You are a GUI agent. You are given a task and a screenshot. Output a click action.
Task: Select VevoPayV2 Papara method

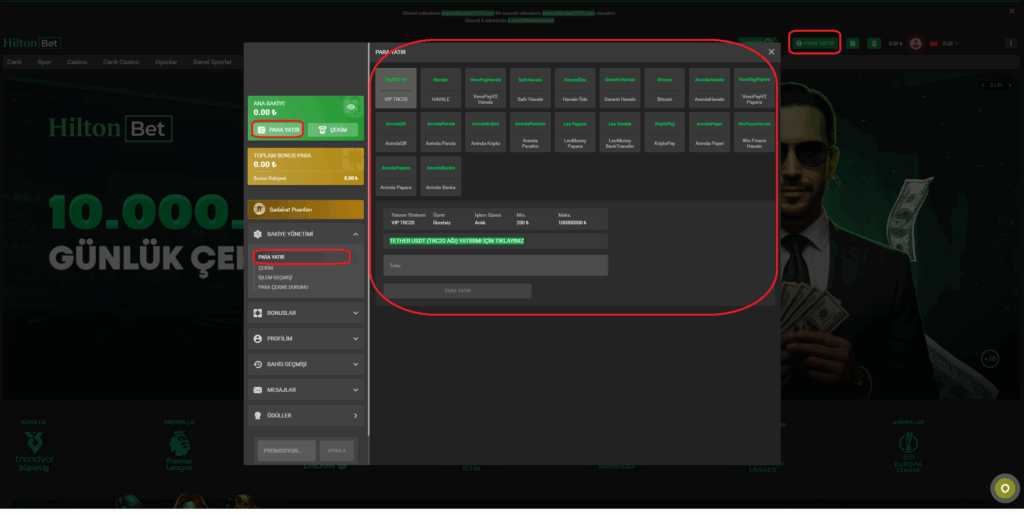point(754,88)
